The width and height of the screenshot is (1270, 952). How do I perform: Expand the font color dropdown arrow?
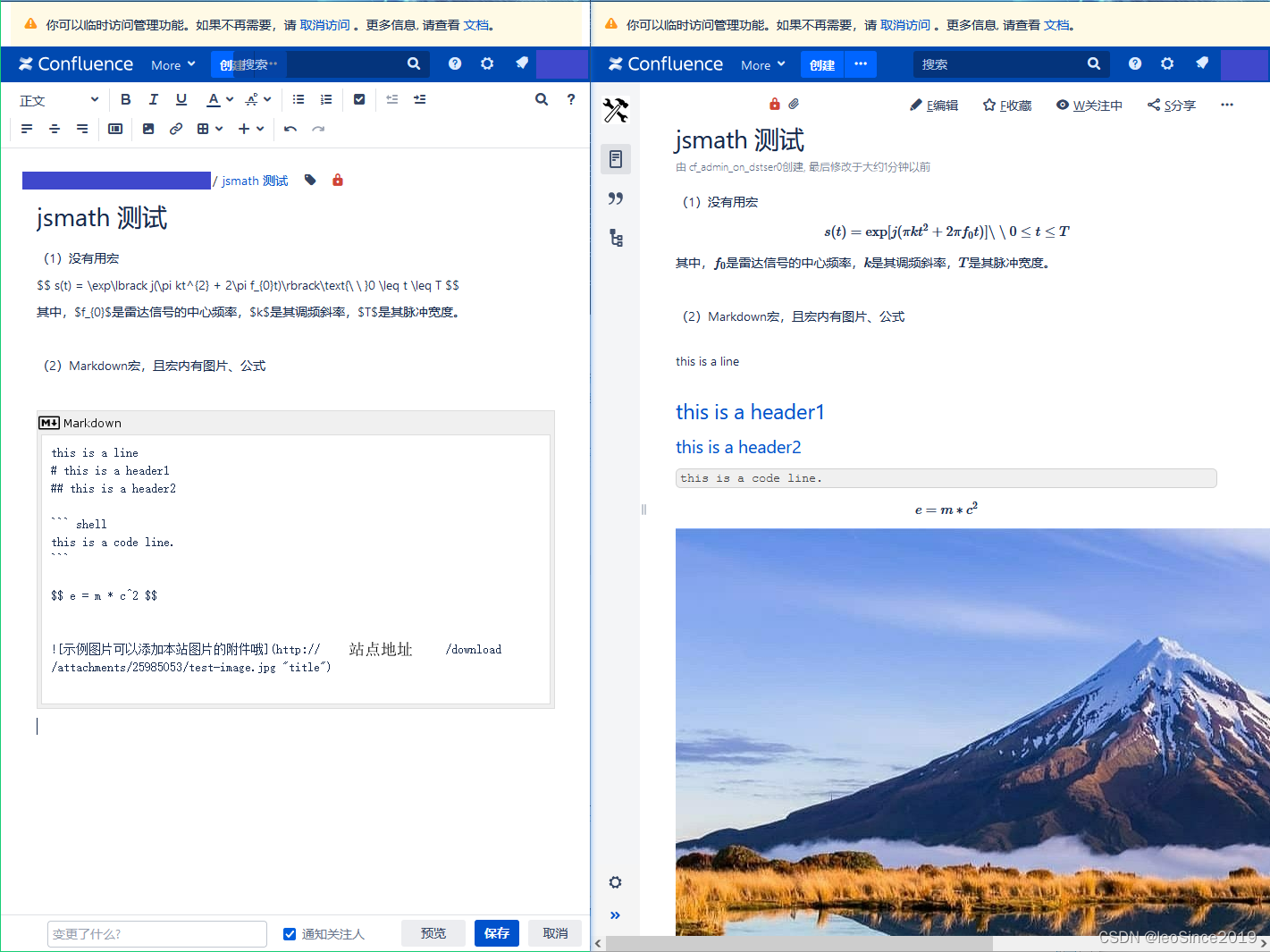point(228,99)
